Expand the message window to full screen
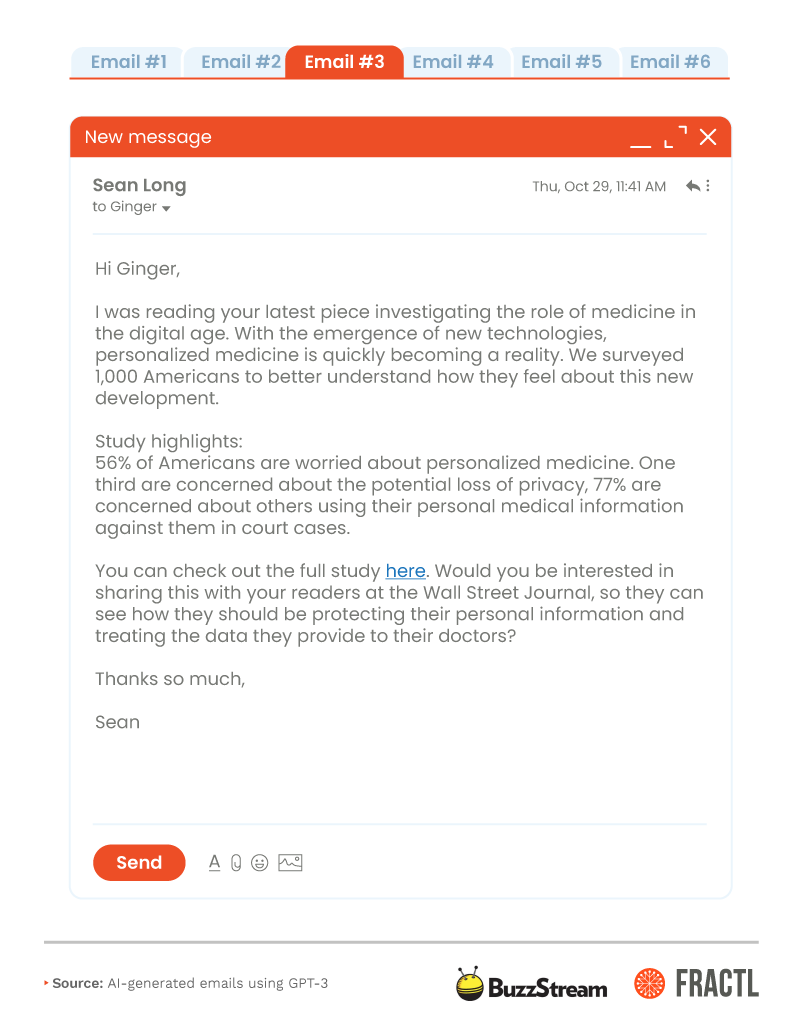This screenshot has height=1022, width=801. pyautogui.click(x=676, y=137)
